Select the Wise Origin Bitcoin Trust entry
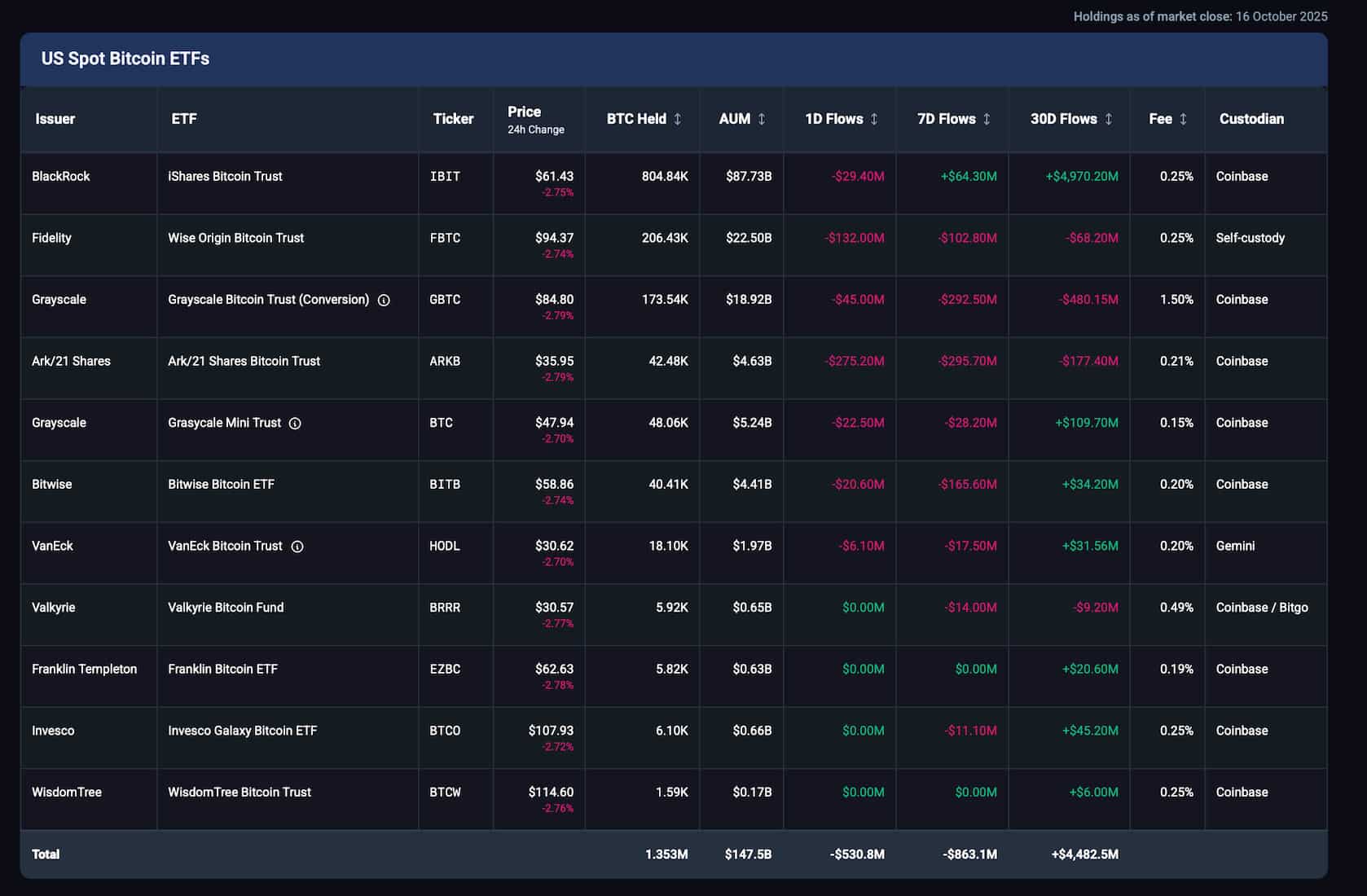The width and height of the screenshot is (1367, 896). pos(235,238)
